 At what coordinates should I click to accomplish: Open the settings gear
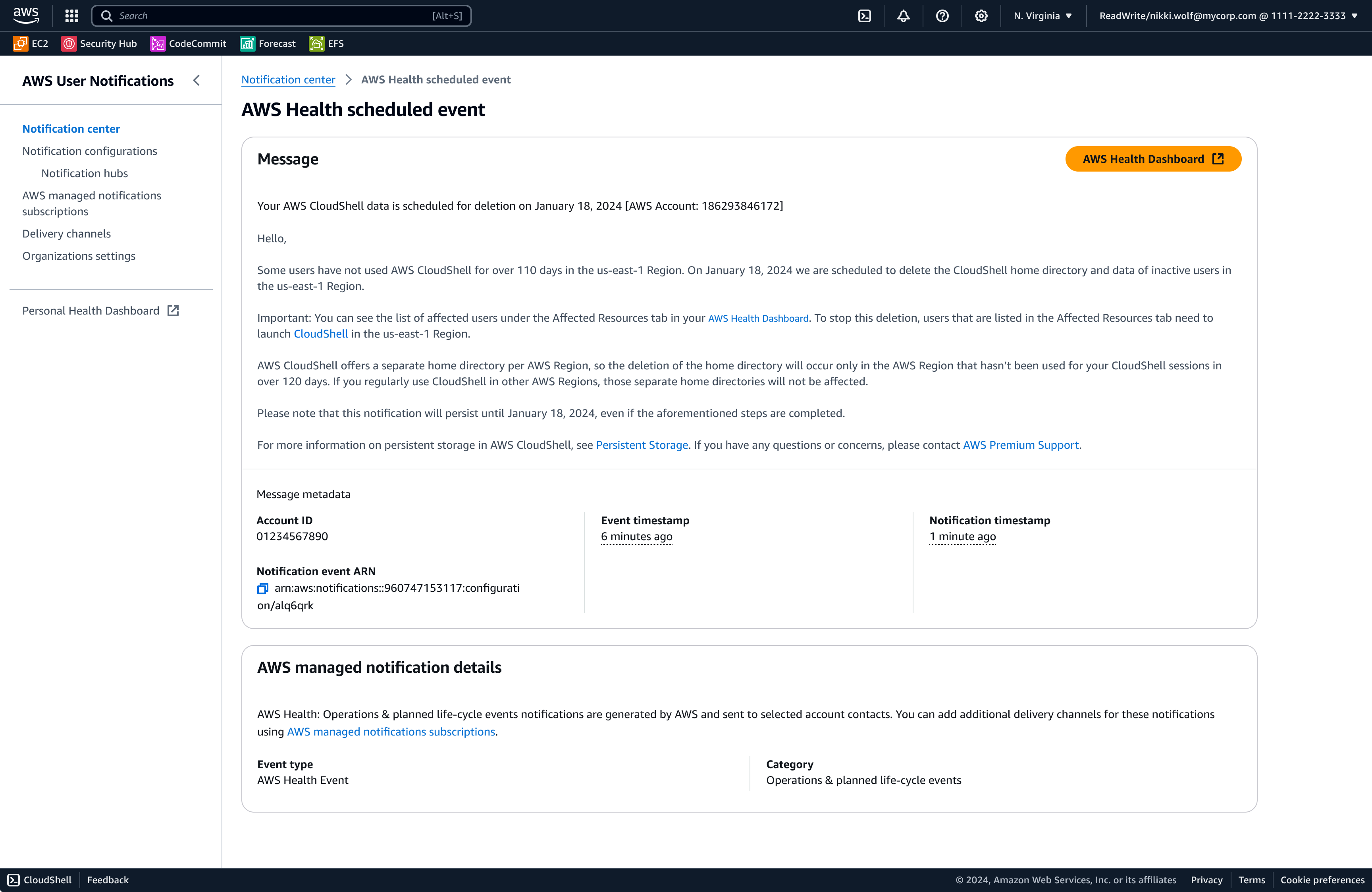click(x=981, y=15)
